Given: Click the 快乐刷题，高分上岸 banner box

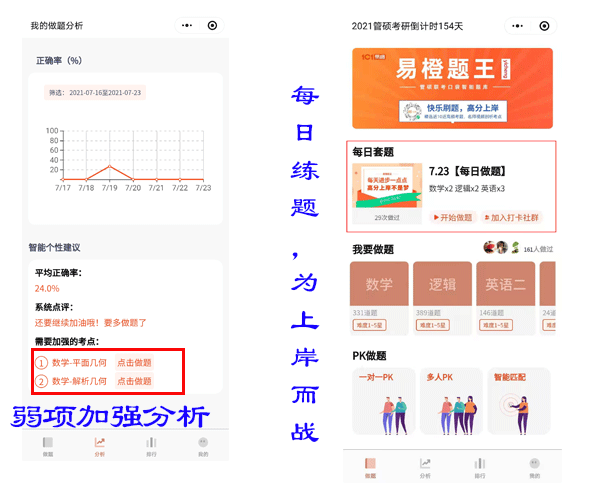Looking at the screenshot, I should [x=453, y=111].
